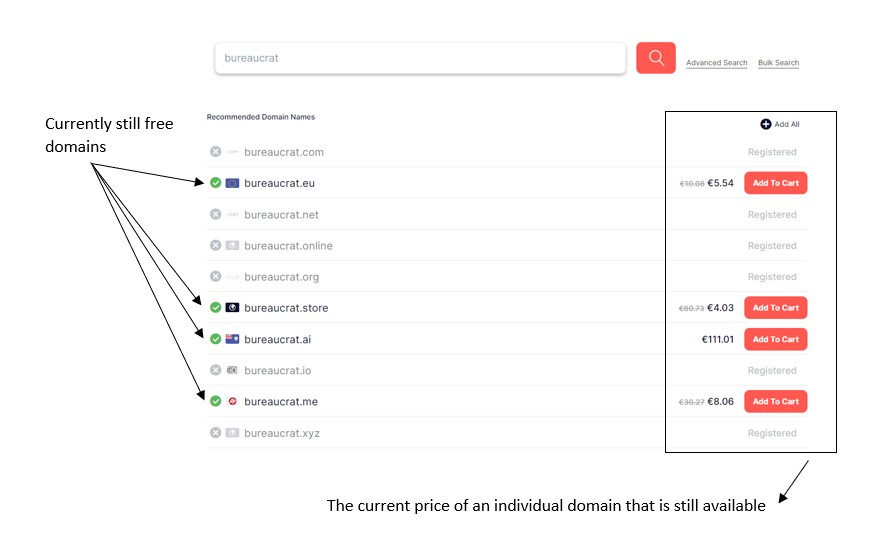Image resolution: width=877 pixels, height=556 pixels.
Task: Click the flag icon for bureaucrat.ai
Action: pyautogui.click(x=232, y=339)
